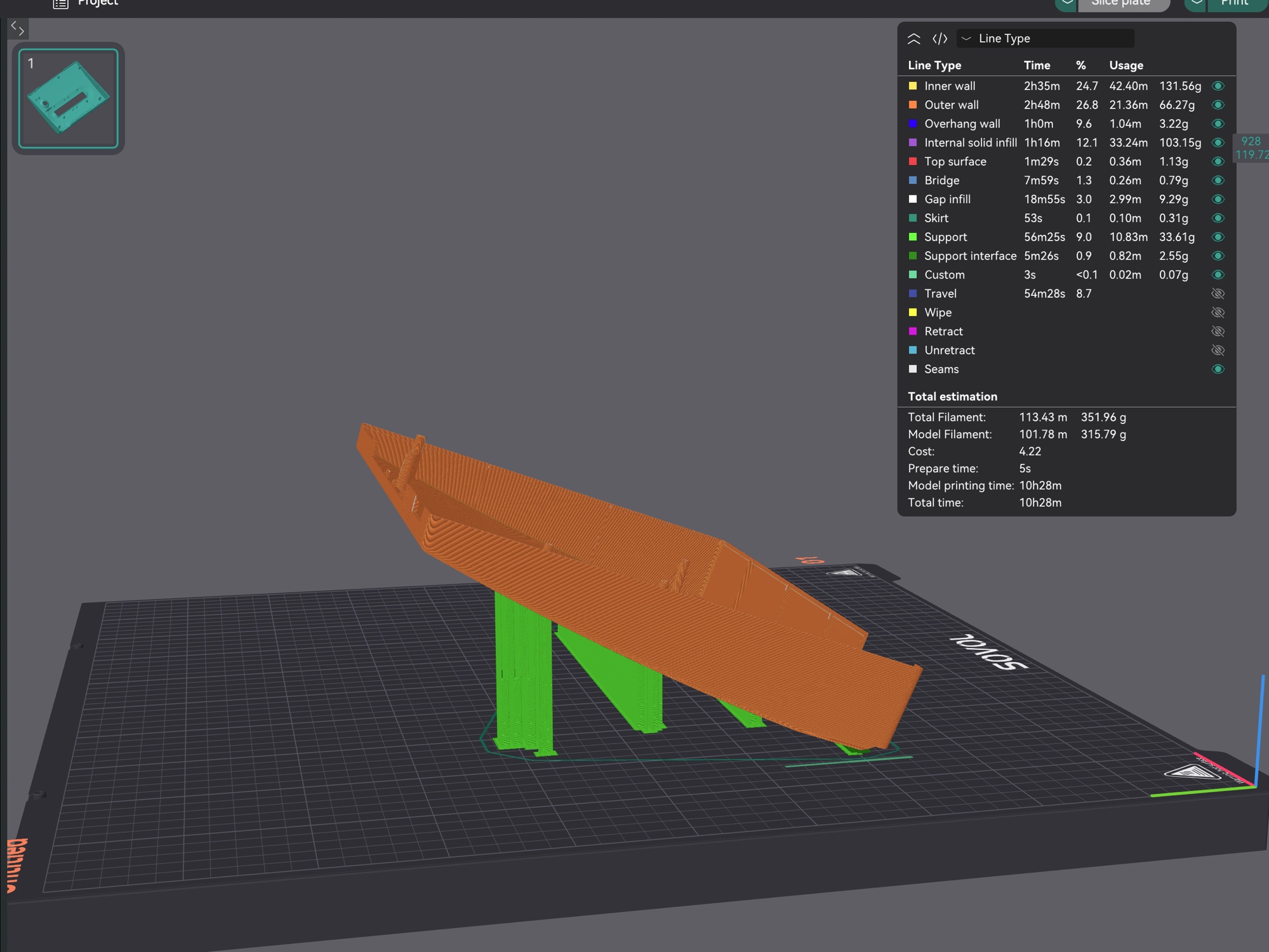Click the Print button

coord(1233,4)
